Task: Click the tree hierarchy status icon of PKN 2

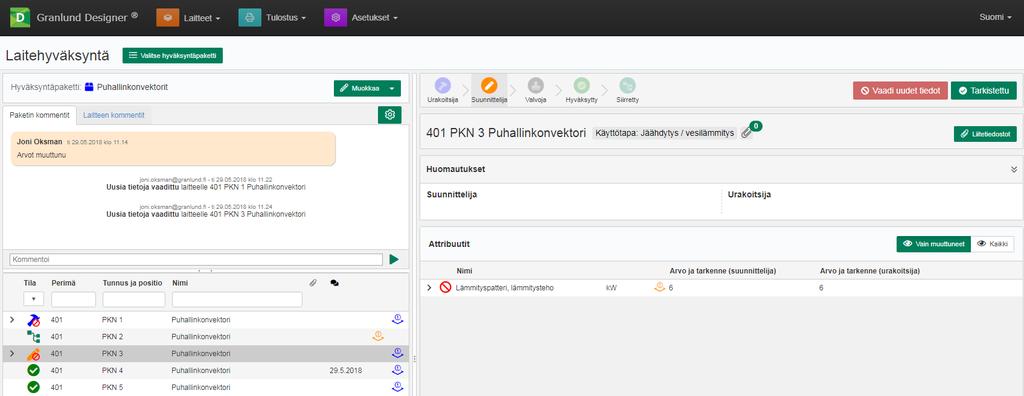Action: (x=33, y=337)
